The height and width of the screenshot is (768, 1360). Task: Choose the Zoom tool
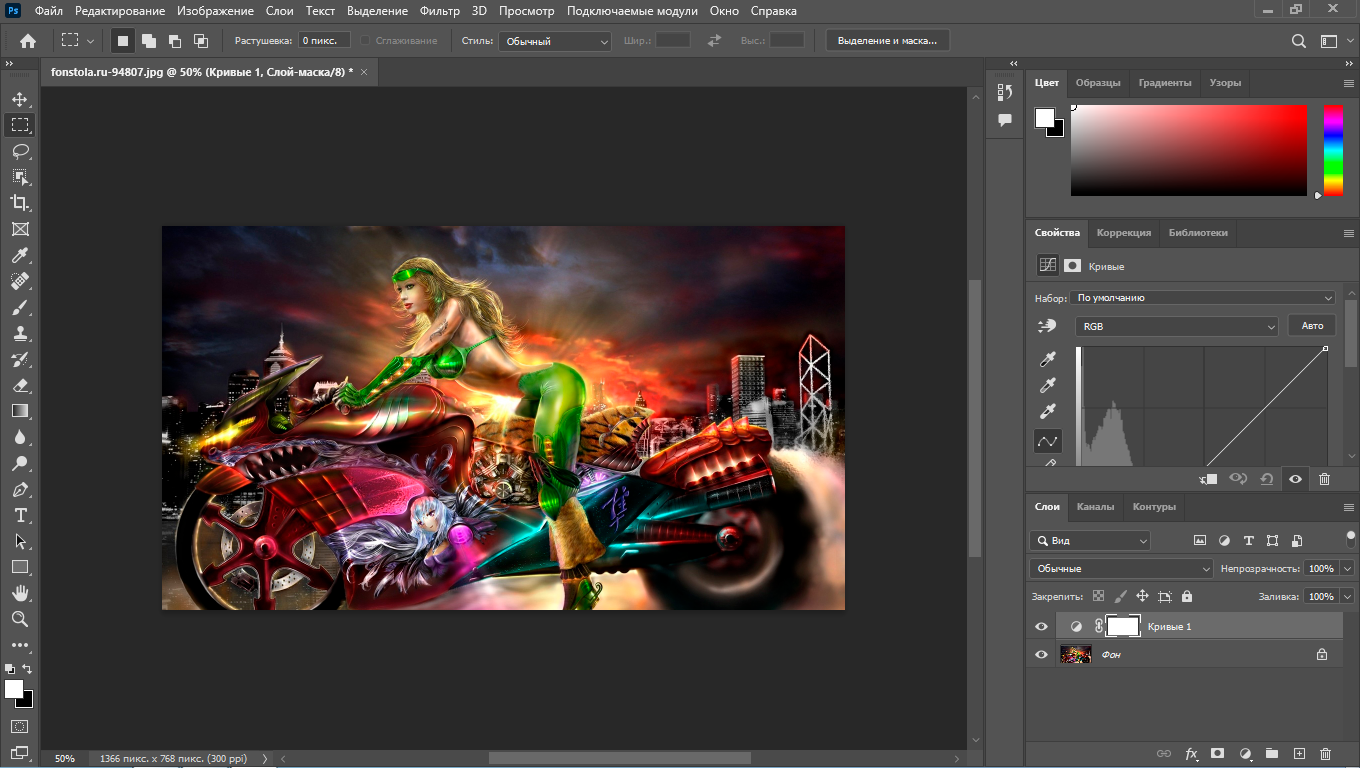click(20, 619)
